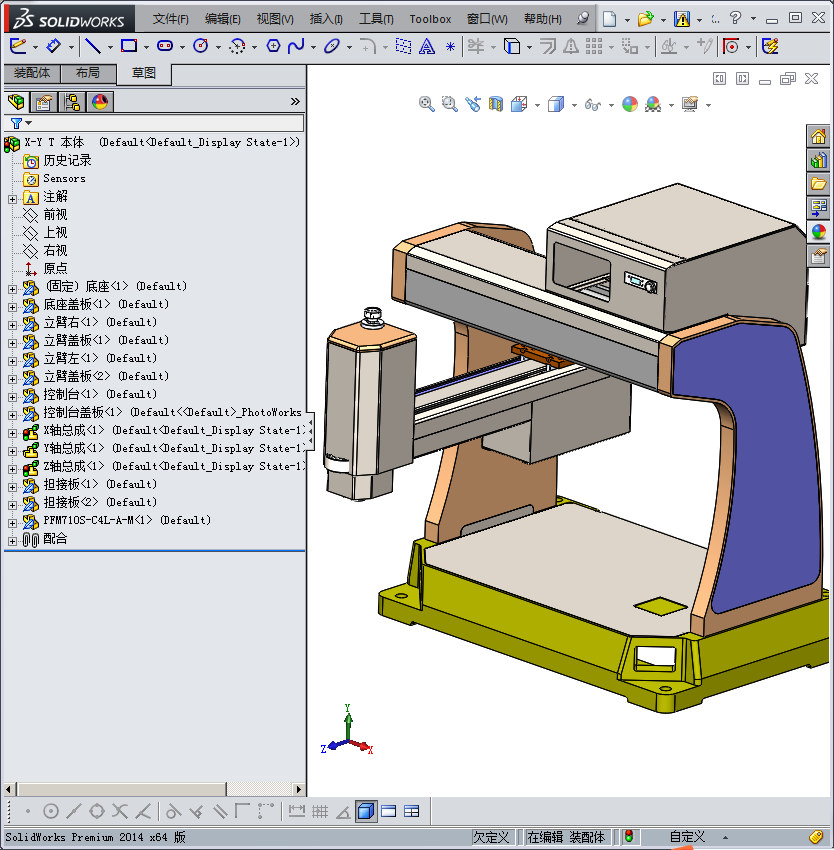This screenshot has width=834, height=850.
Task: Select the Spline sketch tool
Action: pos(296,46)
